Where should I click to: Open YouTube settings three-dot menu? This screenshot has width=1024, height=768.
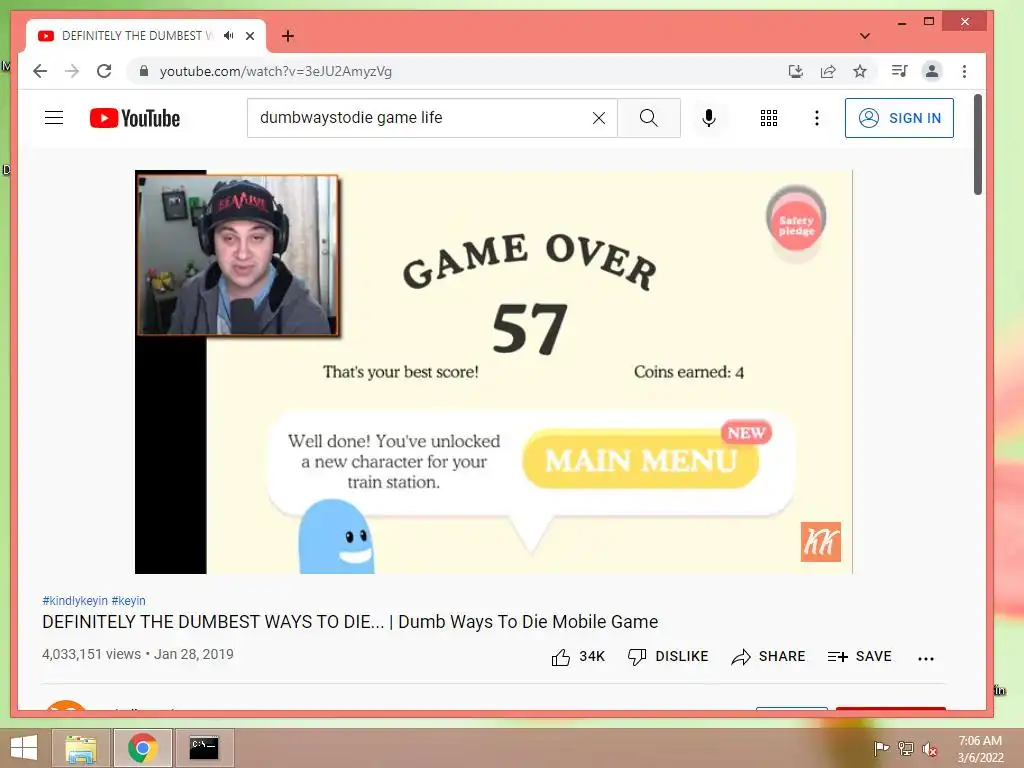point(816,118)
